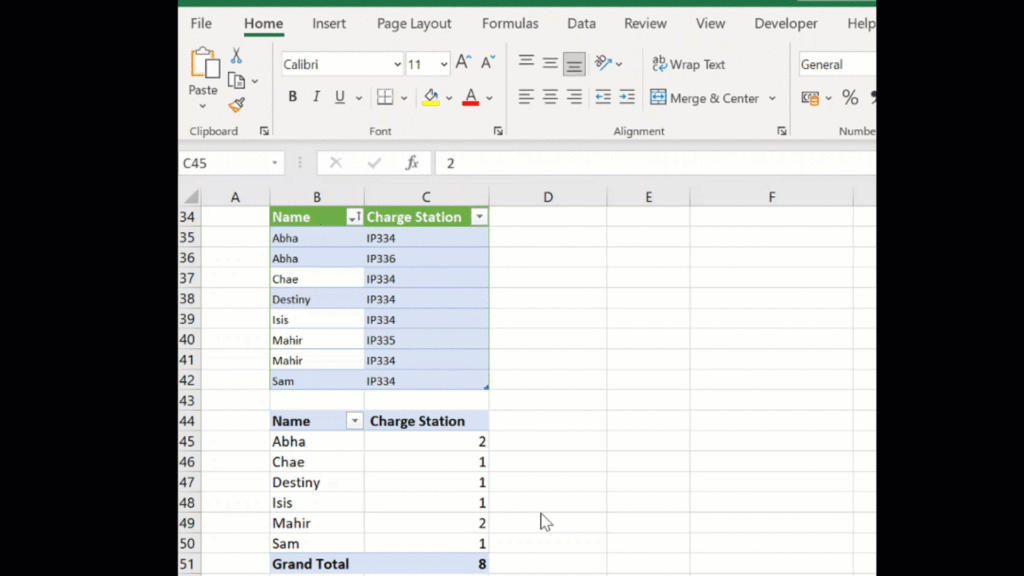Open Calibri font name dropdown

tap(397, 64)
